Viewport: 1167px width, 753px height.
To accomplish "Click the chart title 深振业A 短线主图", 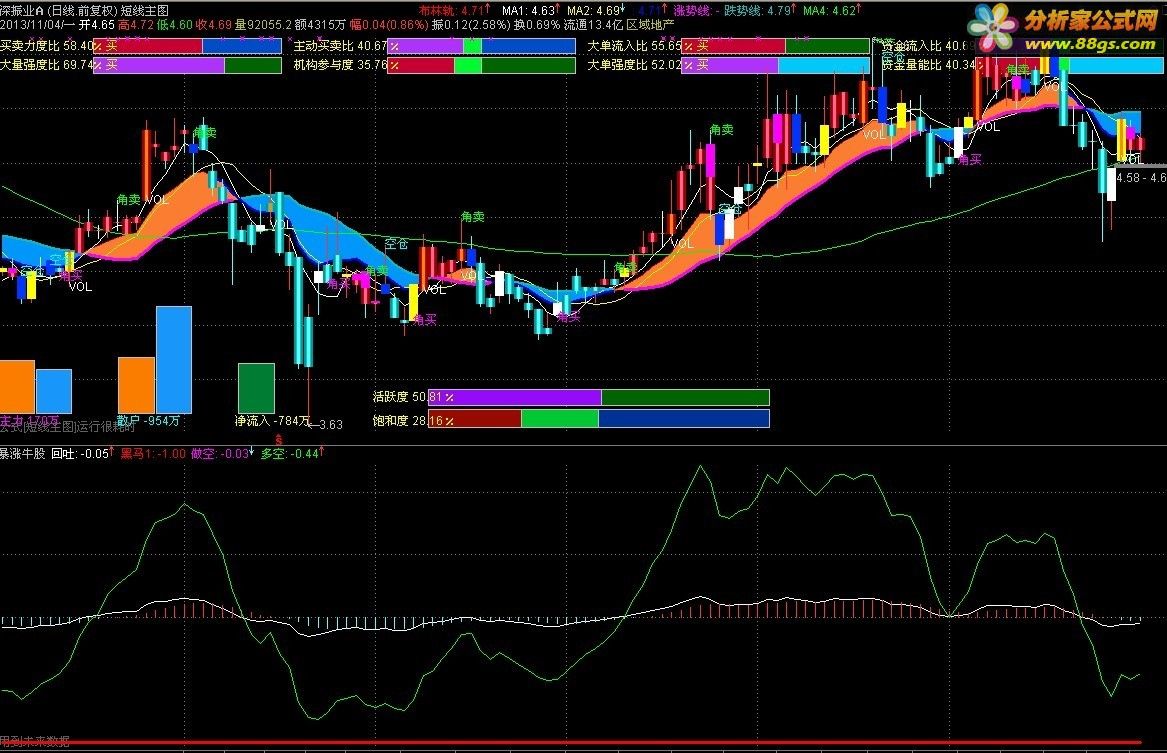I will pos(85,10).
